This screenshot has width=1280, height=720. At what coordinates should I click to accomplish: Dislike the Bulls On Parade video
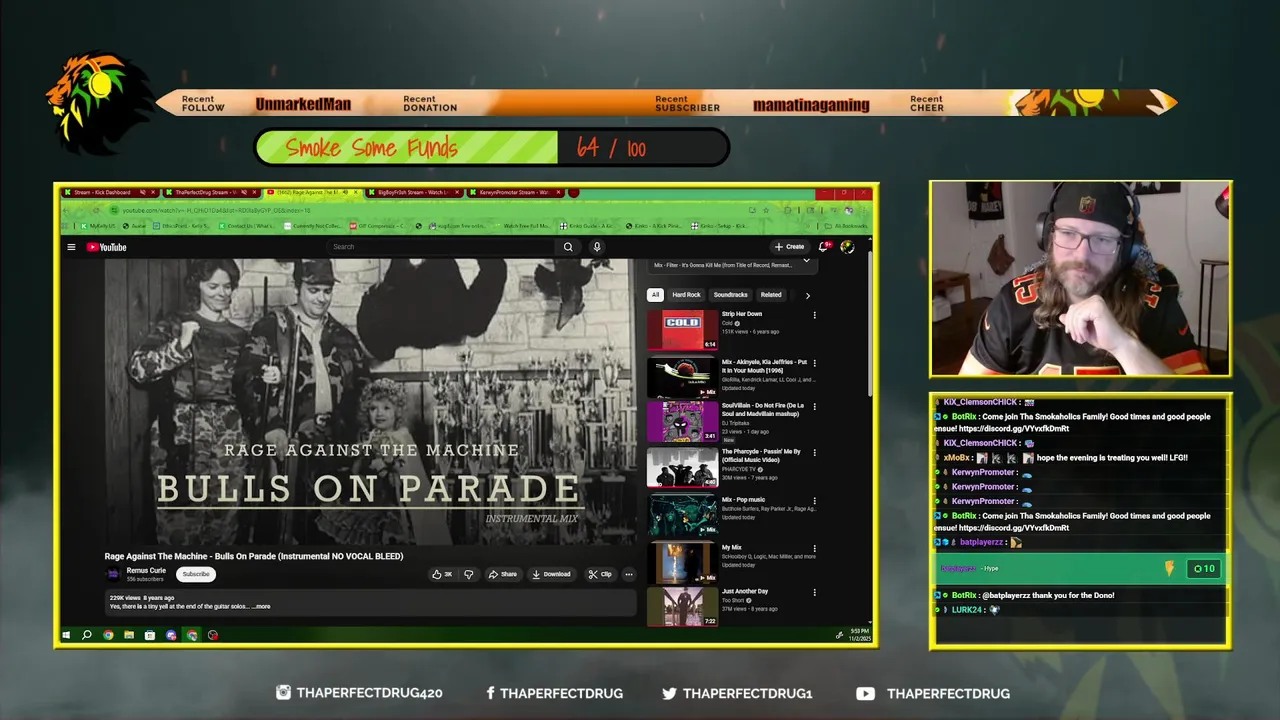pos(468,574)
